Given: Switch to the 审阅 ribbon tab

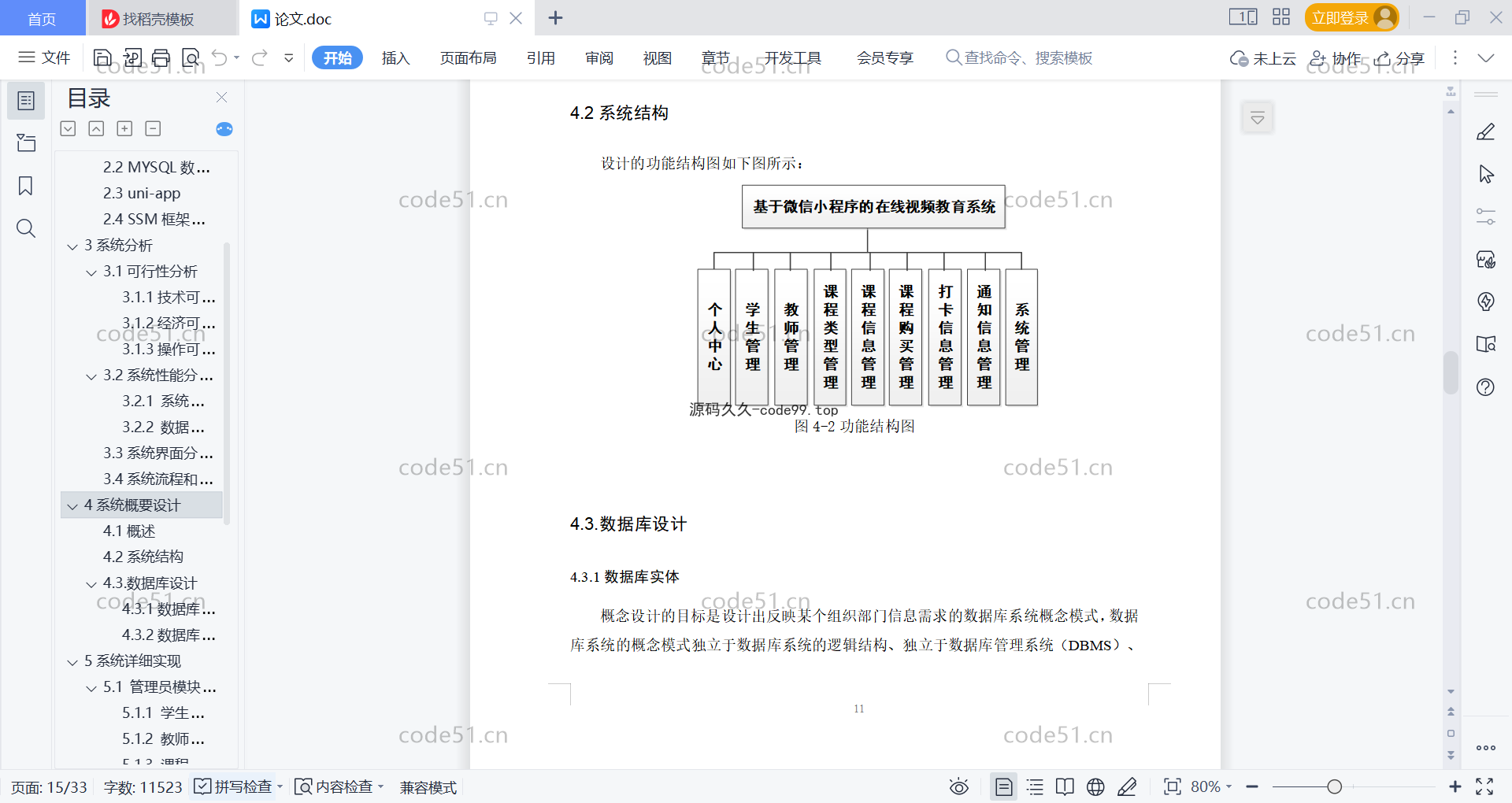Looking at the screenshot, I should pos(599,57).
